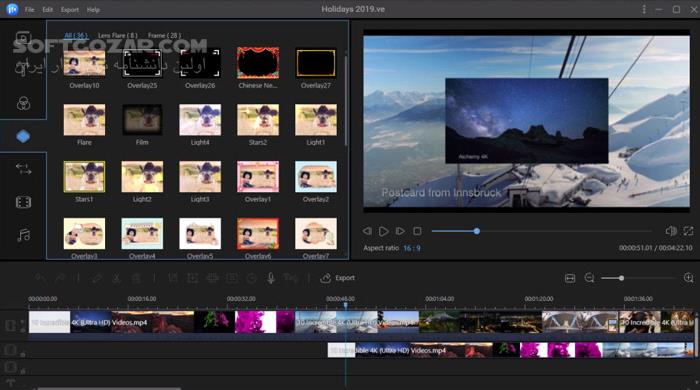Open the File menu
Screen dimensions: 700x390
coord(29,9)
